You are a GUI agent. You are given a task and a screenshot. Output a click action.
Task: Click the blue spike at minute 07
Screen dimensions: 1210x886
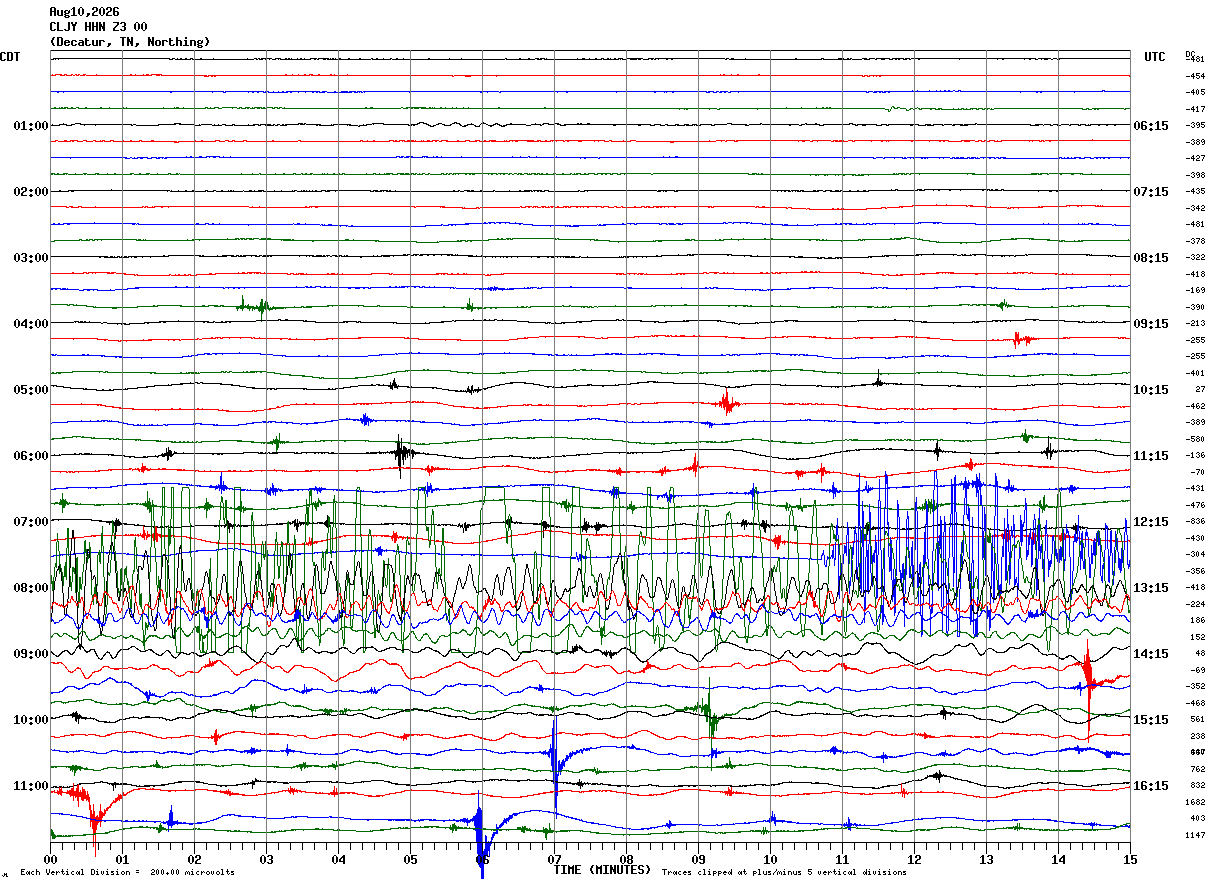click(x=555, y=765)
